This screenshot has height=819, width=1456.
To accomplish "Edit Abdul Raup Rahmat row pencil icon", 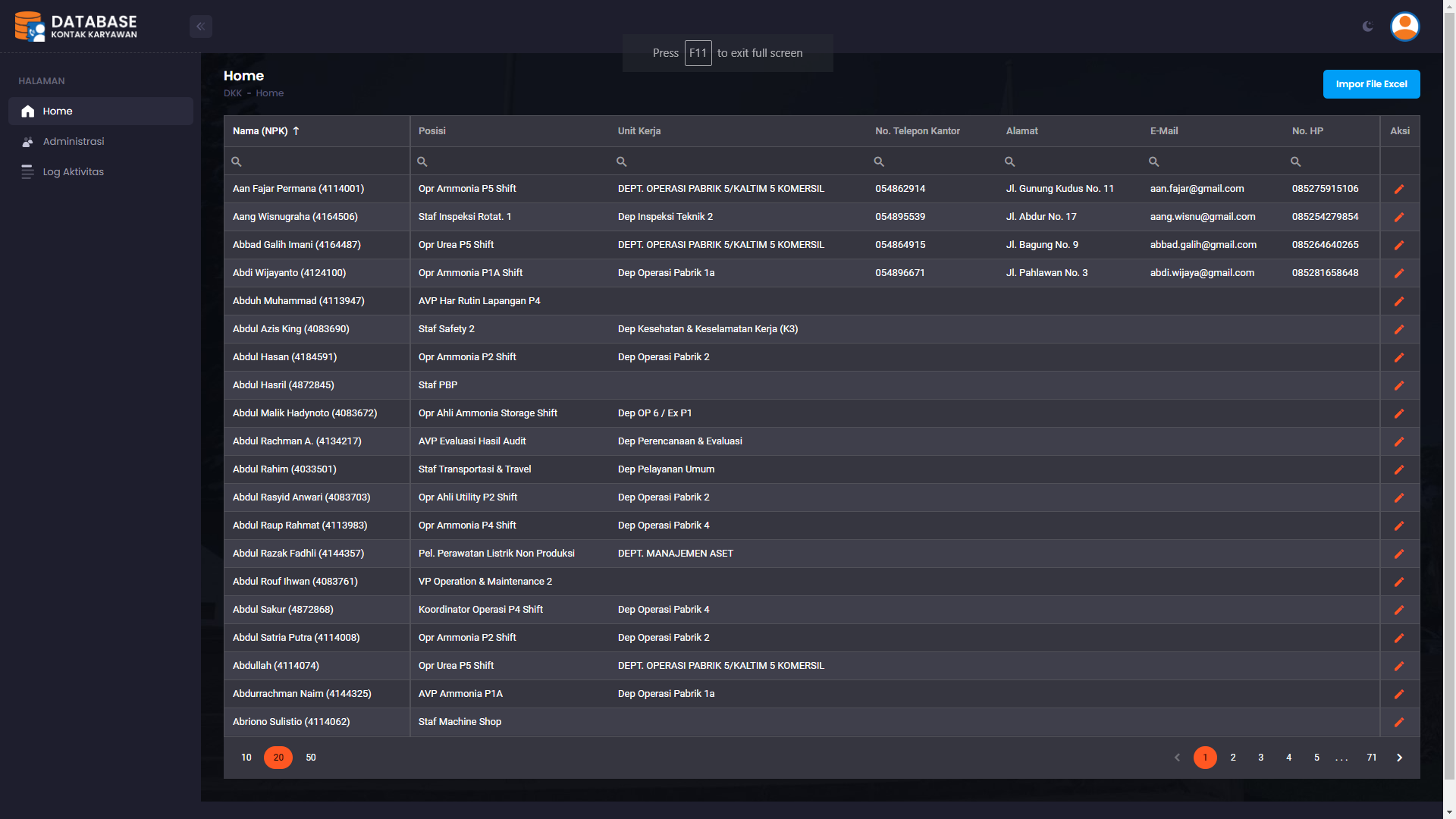I will pyautogui.click(x=1399, y=526).
